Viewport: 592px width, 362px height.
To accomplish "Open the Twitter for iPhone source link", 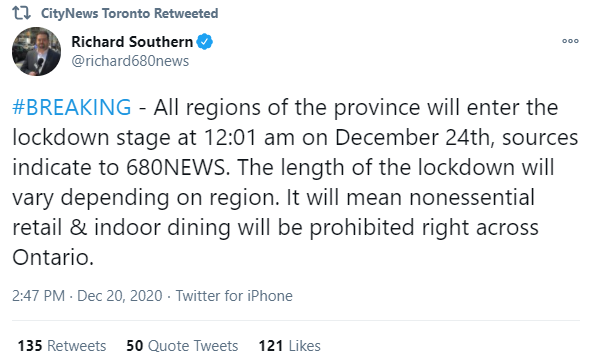I will click(234, 296).
